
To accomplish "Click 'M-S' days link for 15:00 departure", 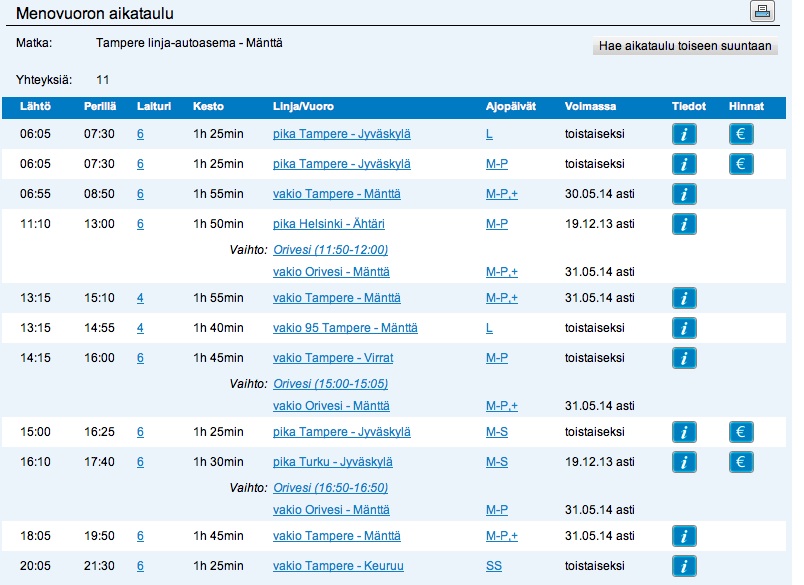I will [x=497, y=432].
